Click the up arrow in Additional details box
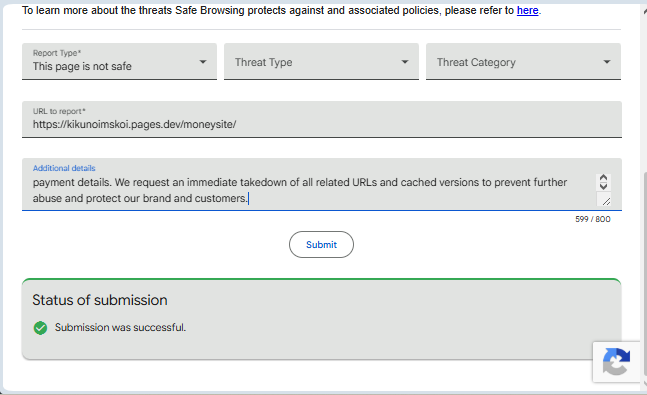The height and width of the screenshot is (395, 647). 603,177
